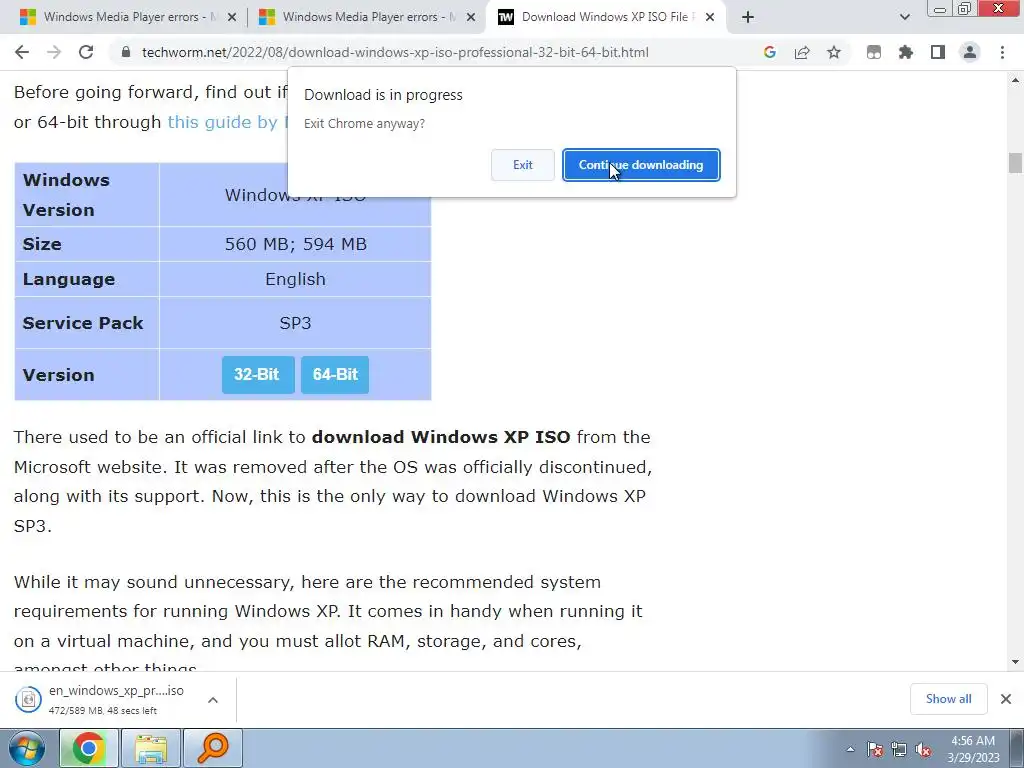Click the 'Language' row header
The height and width of the screenshot is (768, 1024).
click(87, 280)
